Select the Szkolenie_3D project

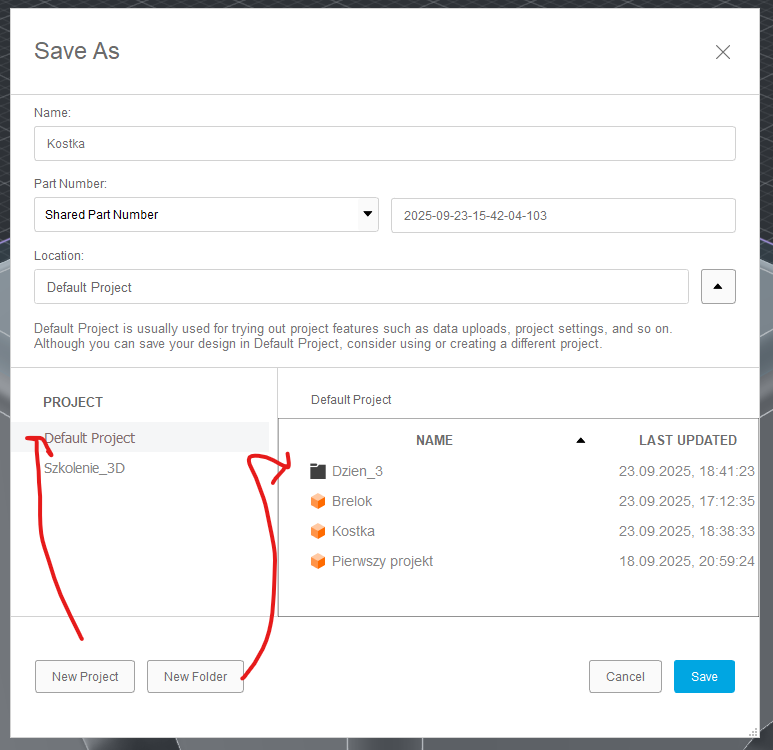pyautogui.click(x=84, y=468)
